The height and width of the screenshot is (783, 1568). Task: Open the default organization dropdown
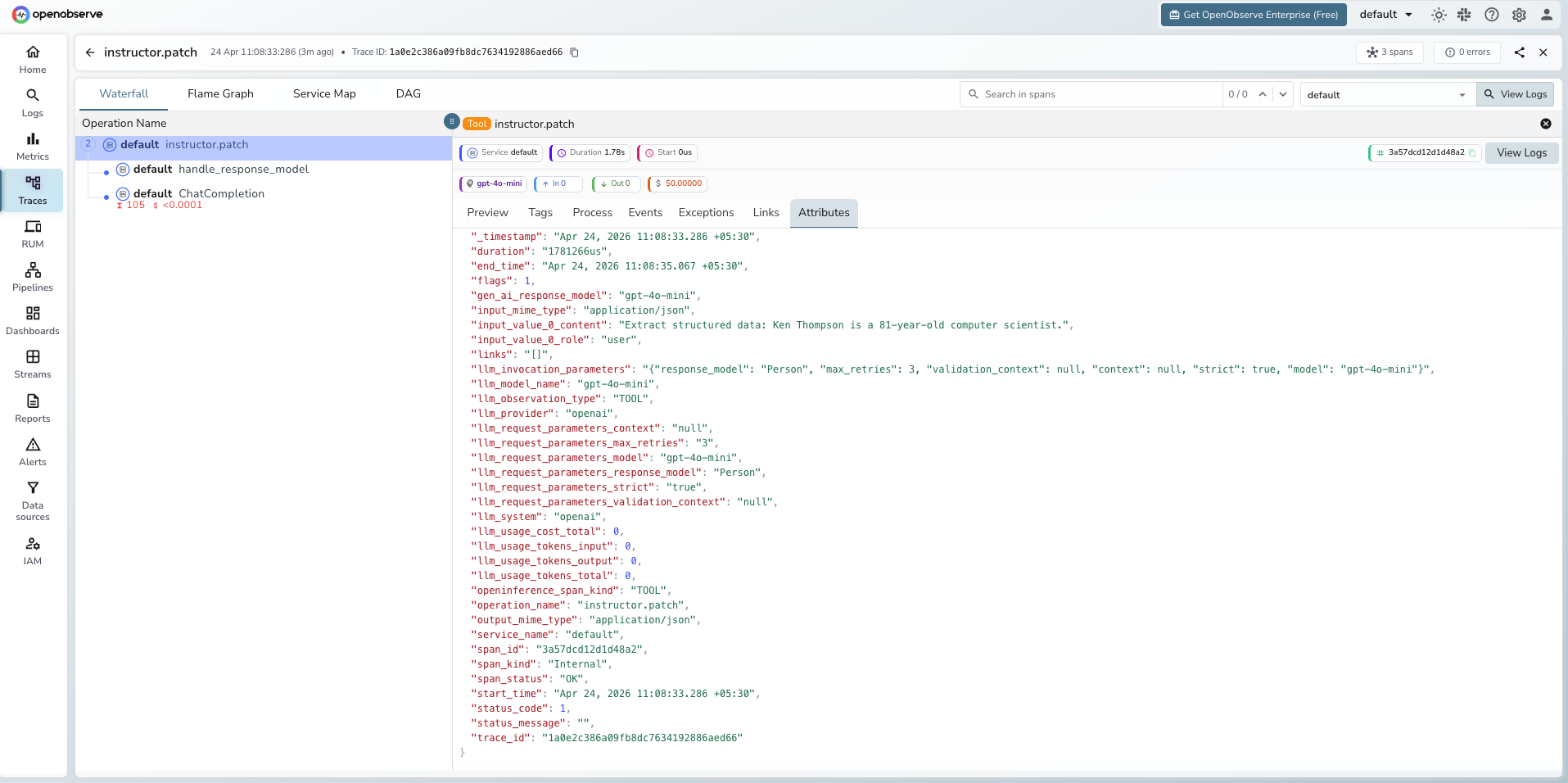1385,14
